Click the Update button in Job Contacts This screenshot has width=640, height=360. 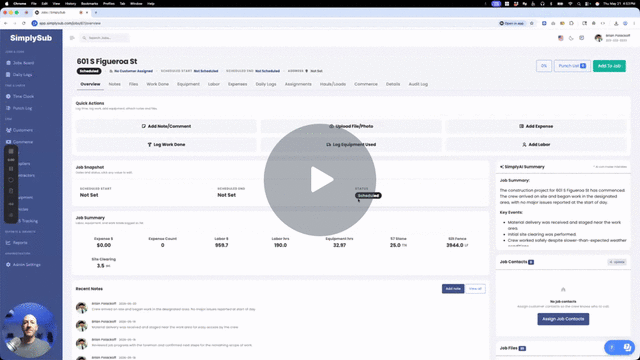coord(617,262)
